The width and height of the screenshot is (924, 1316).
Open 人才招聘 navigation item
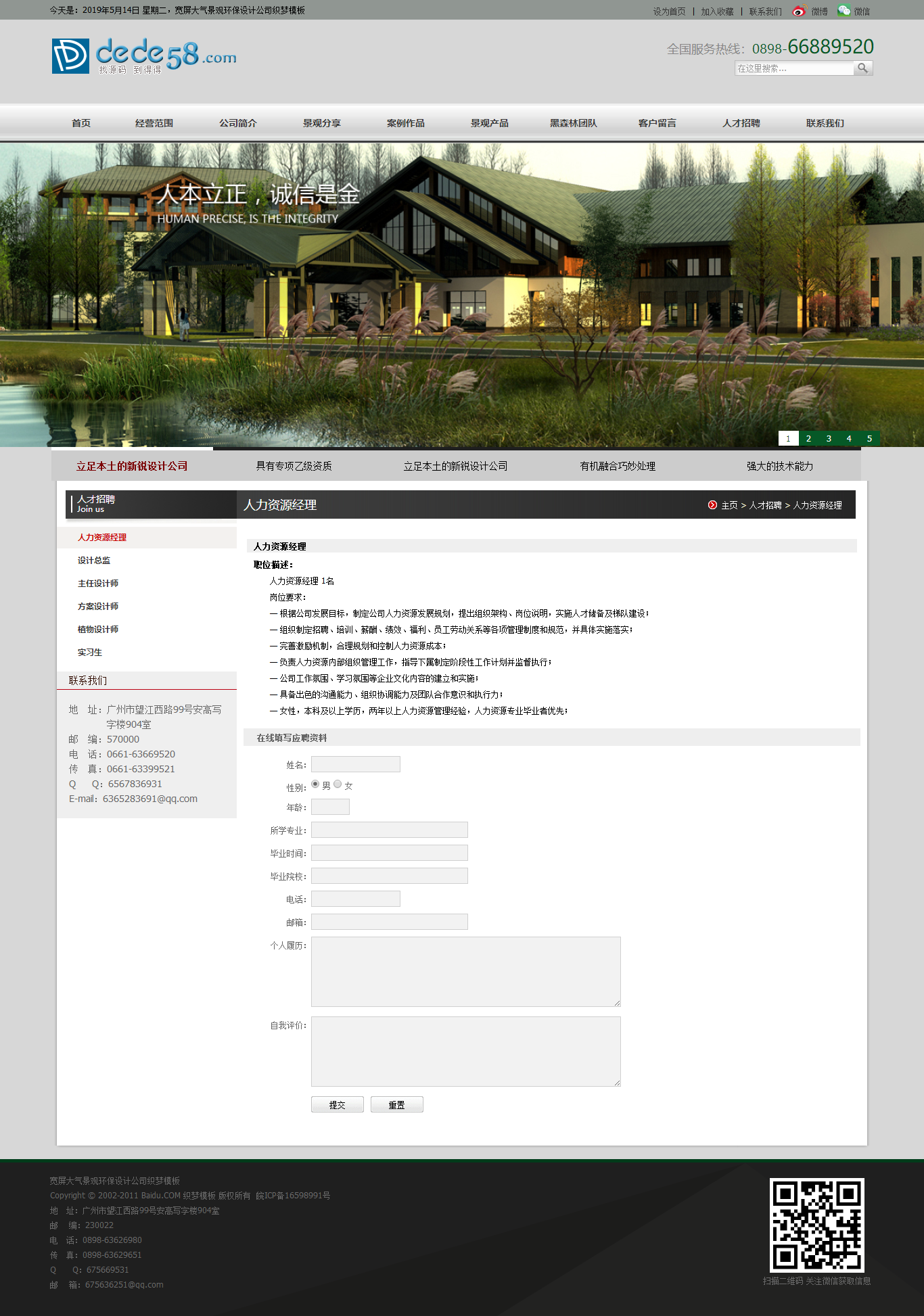pyautogui.click(x=741, y=122)
